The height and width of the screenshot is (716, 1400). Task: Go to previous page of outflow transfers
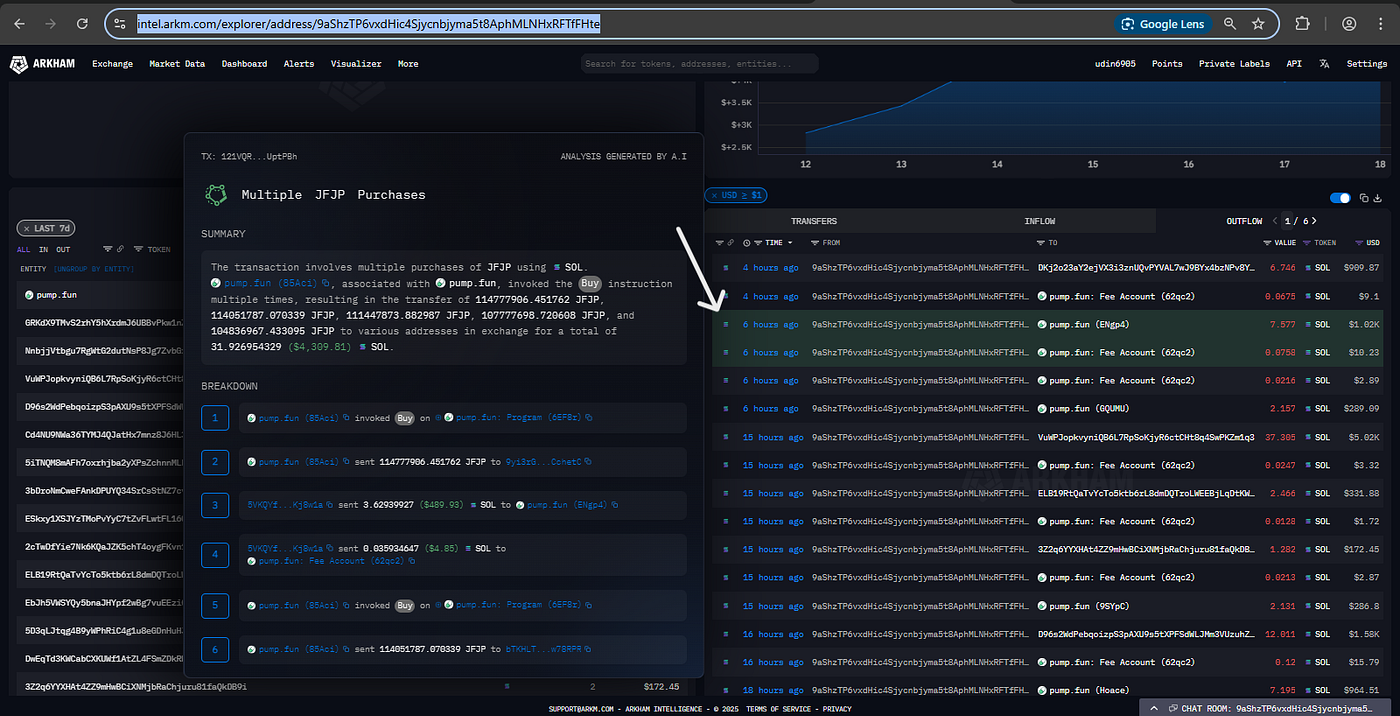(x=1274, y=221)
